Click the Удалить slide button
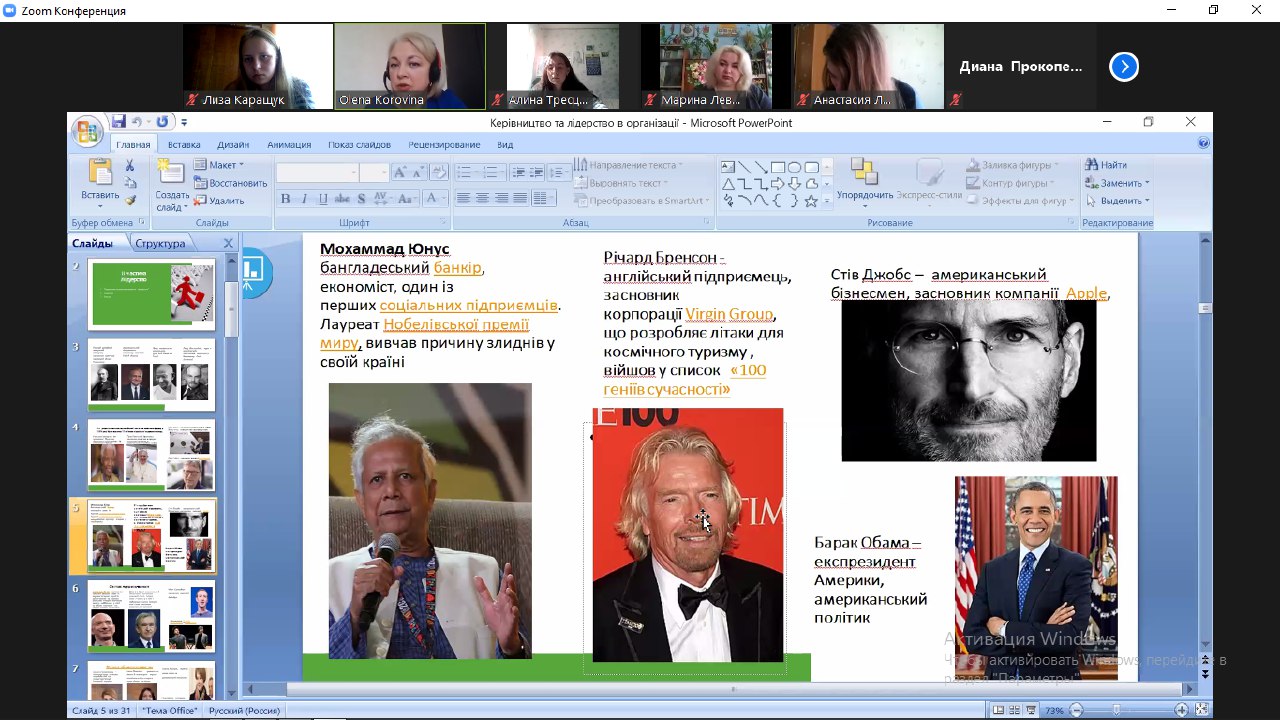This screenshot has height=720, width=1280. pyautogui.click(x=219, y=201)
